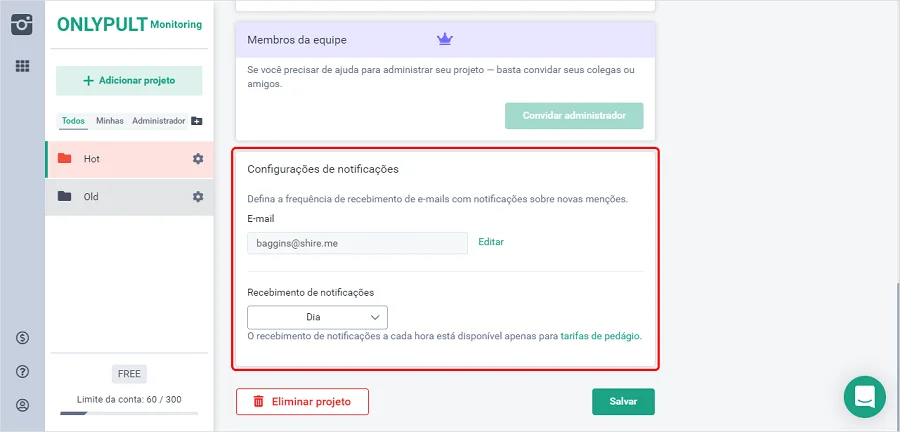The image size is (900, 432).
Task: Click the Salvar button
Action: [x=623, y=402]
